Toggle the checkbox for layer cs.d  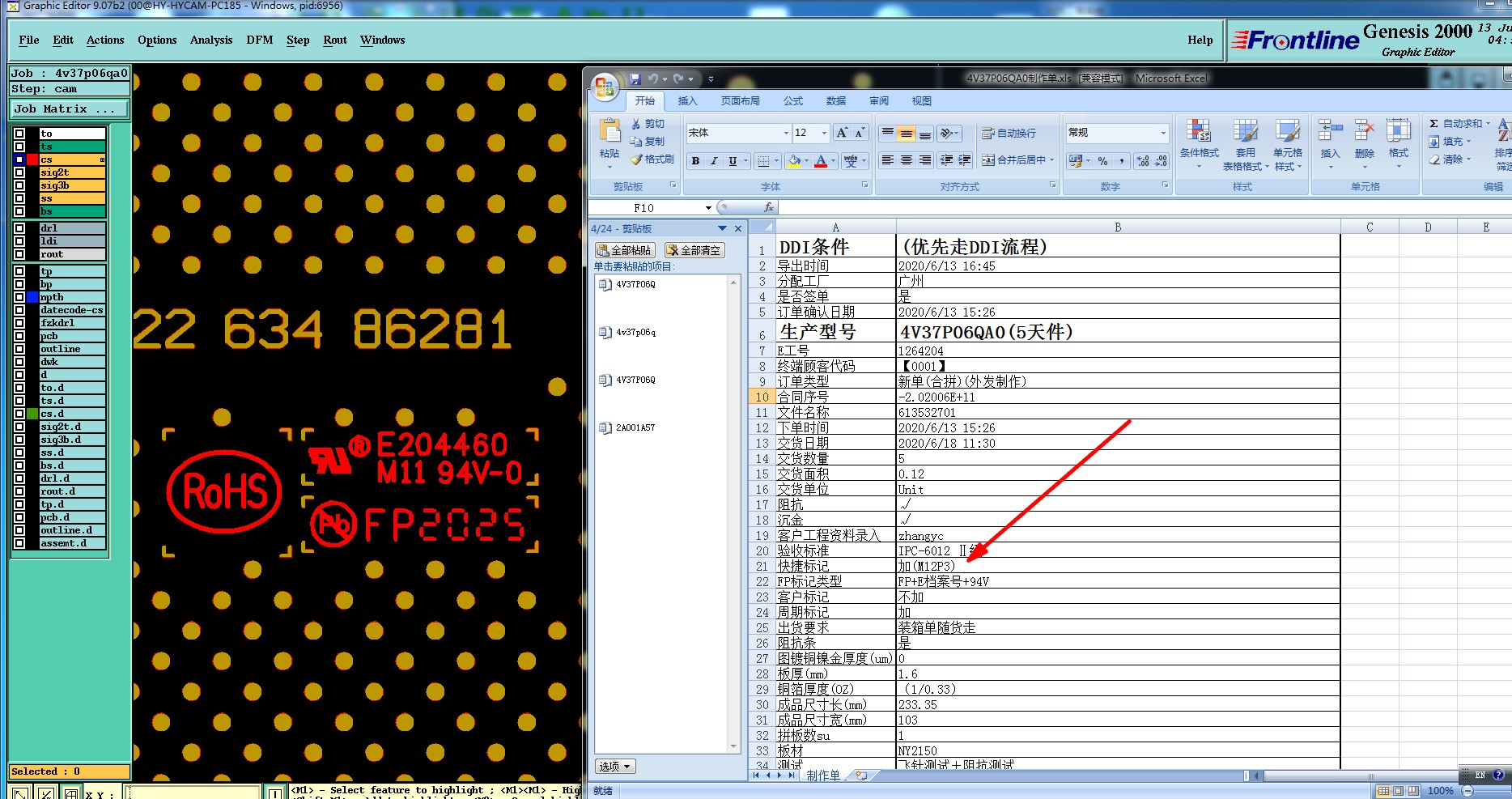[x=19, y=414]
